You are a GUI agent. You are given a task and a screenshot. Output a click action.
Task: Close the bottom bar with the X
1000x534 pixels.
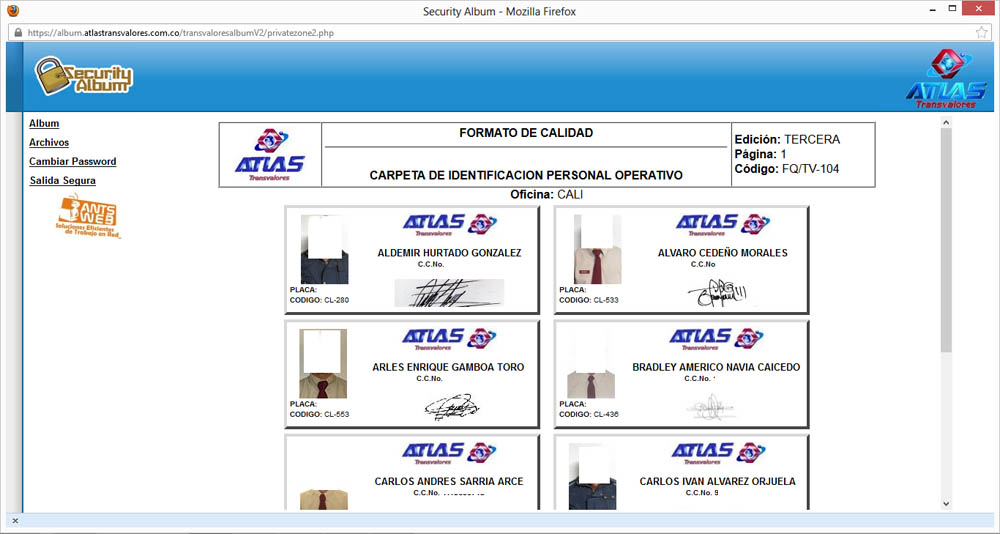(15, 521)
